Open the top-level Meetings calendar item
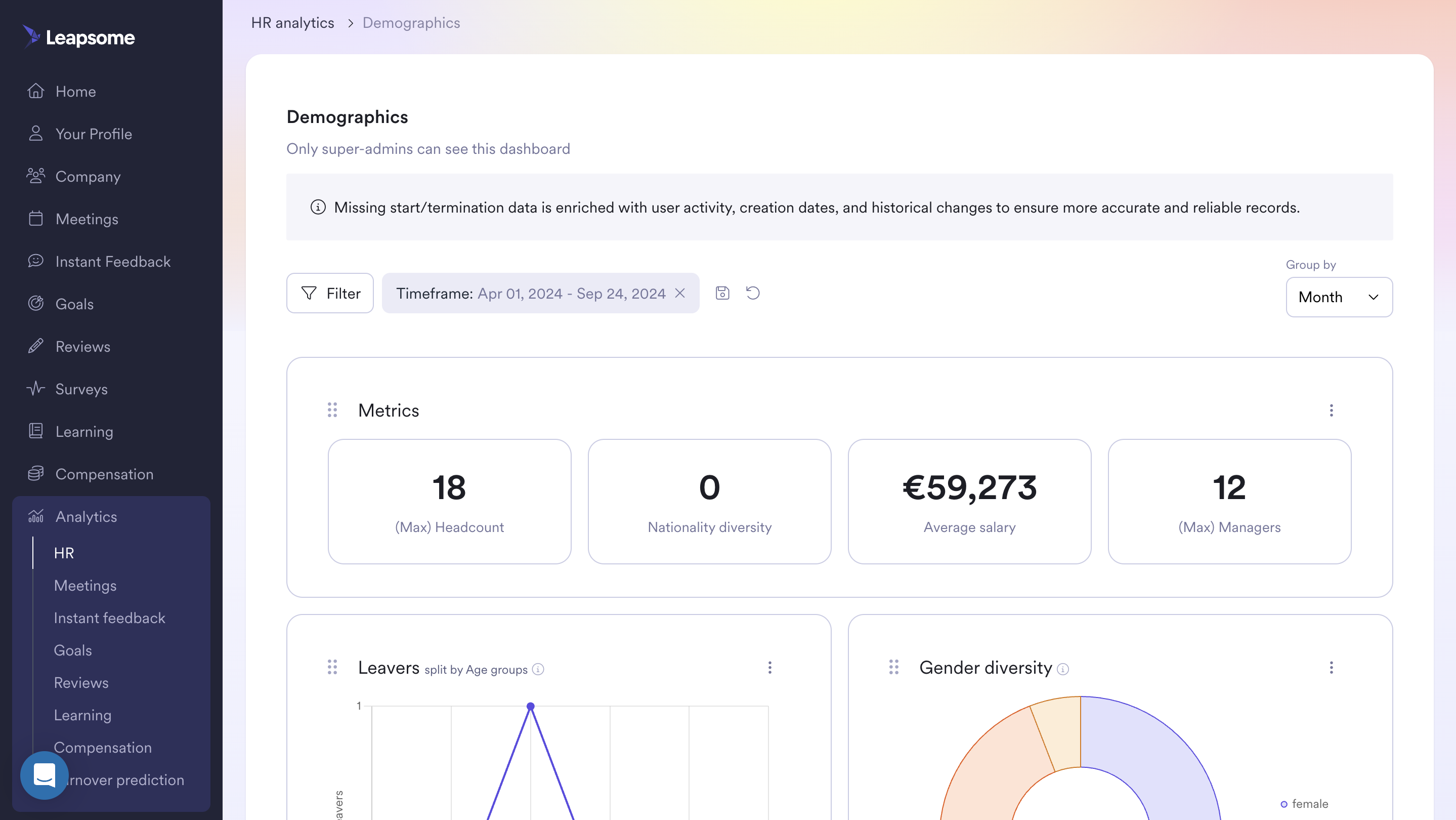Image resolution: width=1456 pixels, height=820 pixels. [x=87, y=219]
